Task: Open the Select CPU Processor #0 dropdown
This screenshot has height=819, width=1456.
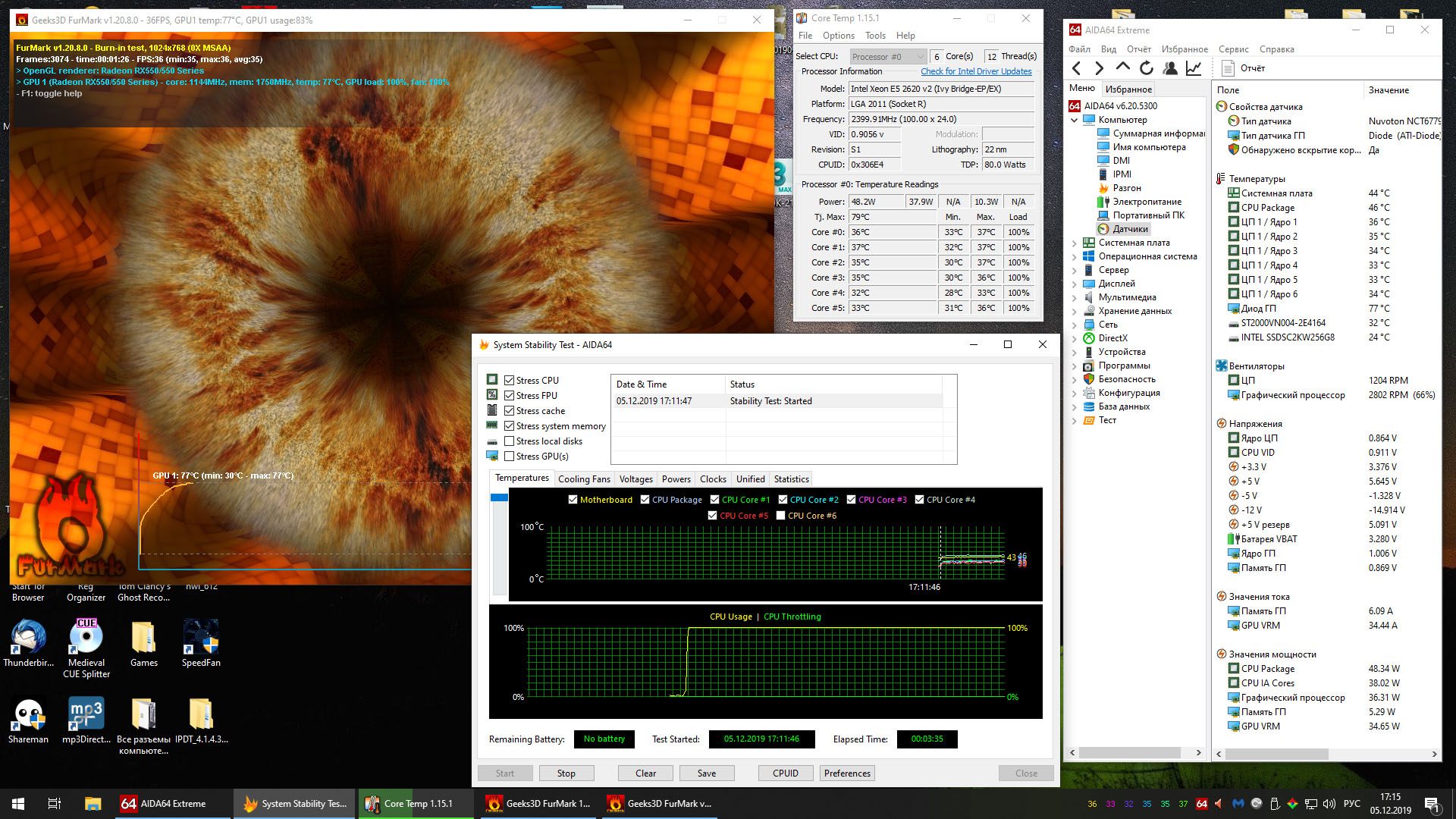Action: pyautogui.click(x=887, y=57)
